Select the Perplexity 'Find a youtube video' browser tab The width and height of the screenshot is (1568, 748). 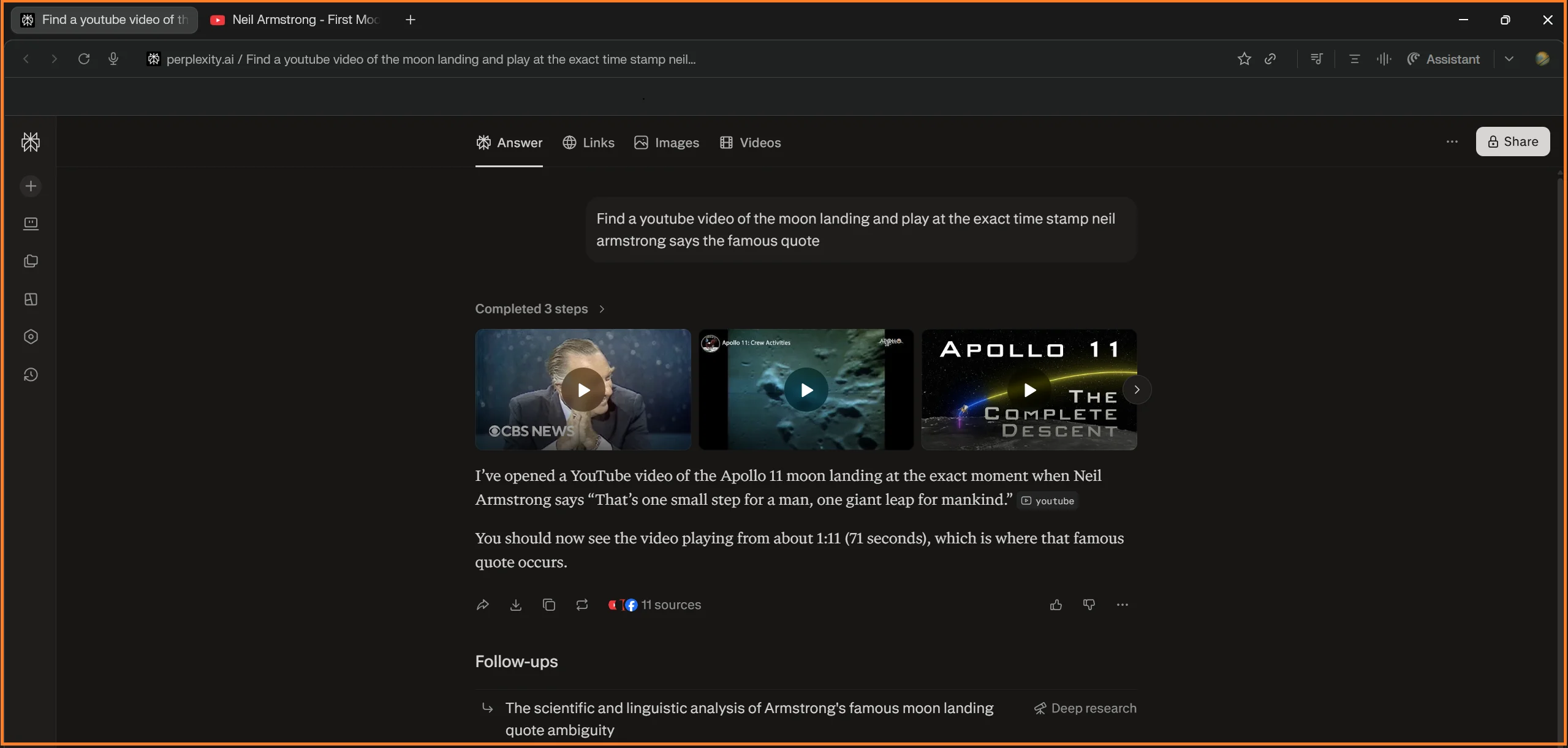pyautogui.click(x=104, y=20)
